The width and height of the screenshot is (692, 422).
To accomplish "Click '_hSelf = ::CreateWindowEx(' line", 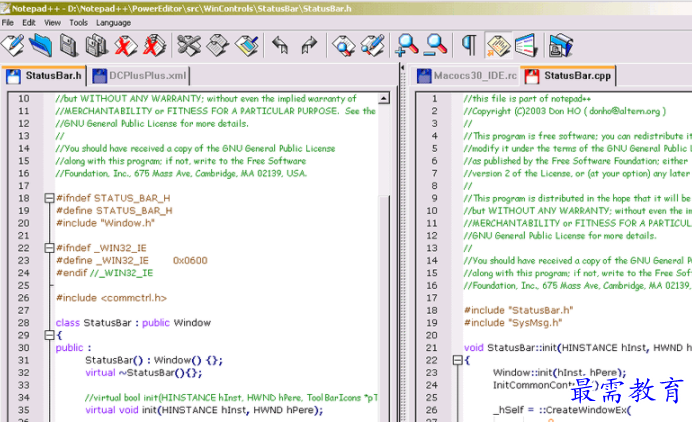I will 562,410.
